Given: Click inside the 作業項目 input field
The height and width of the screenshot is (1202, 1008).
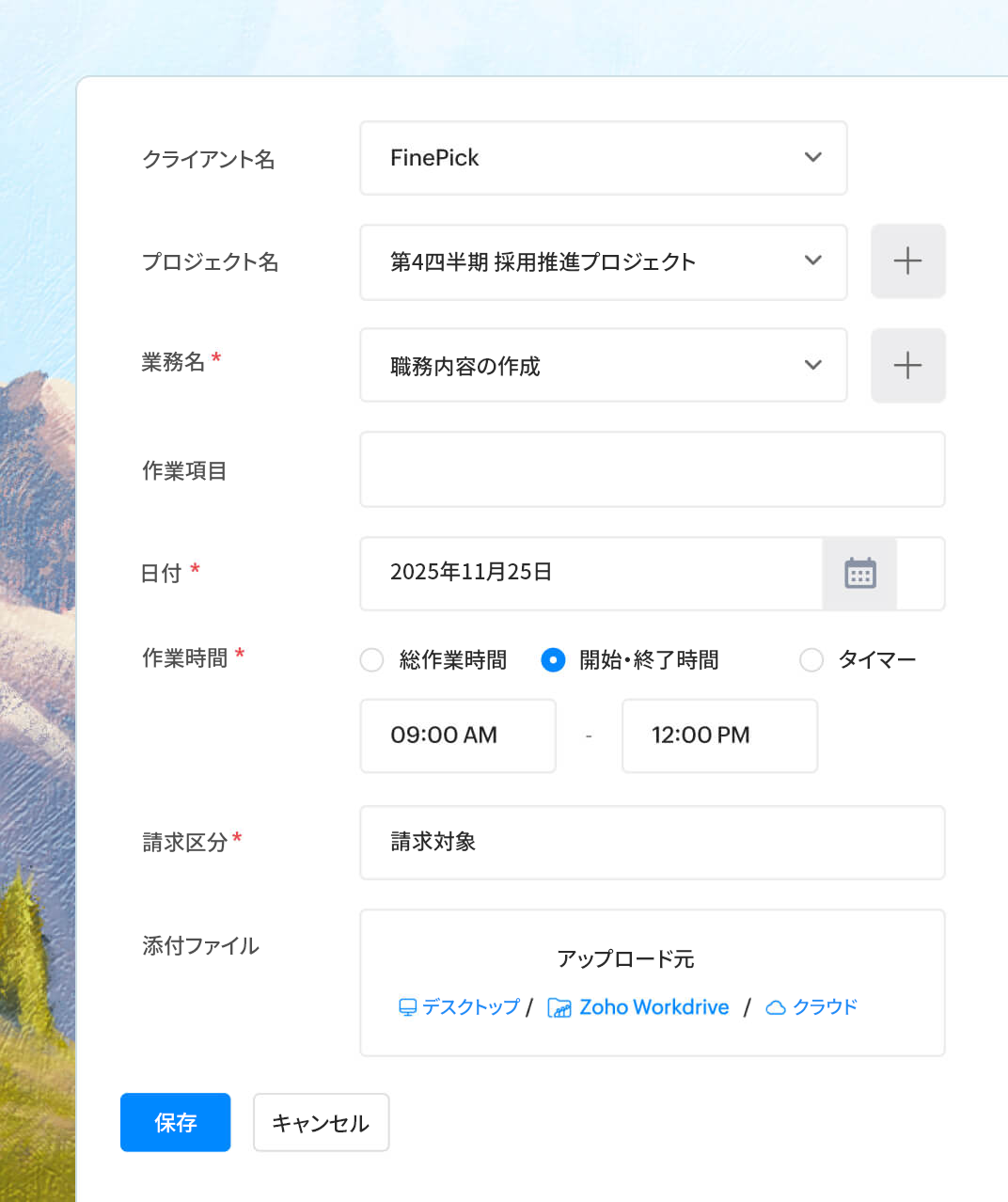Looking at the screenshot, I should tap(652, 469).
